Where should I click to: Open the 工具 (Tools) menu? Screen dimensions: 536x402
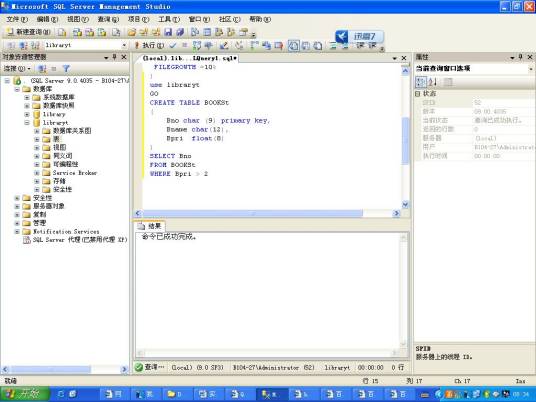169,19
